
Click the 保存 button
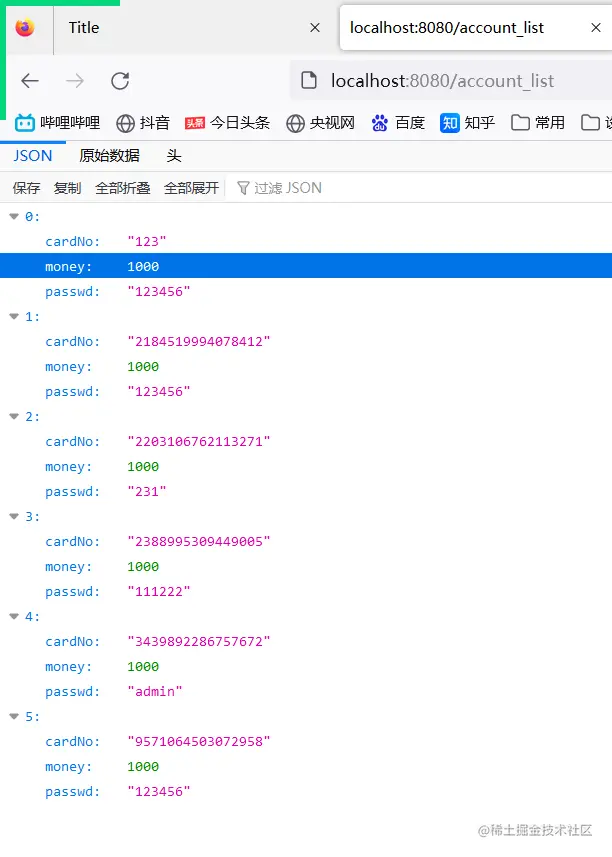coord(26,188)
